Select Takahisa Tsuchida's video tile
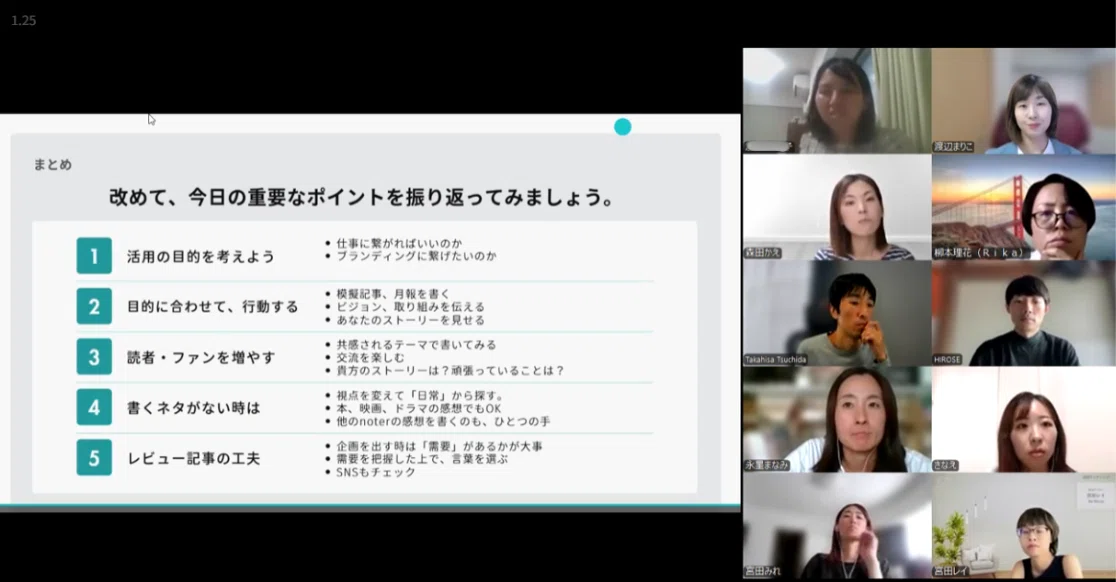 (x=837, y=313)
